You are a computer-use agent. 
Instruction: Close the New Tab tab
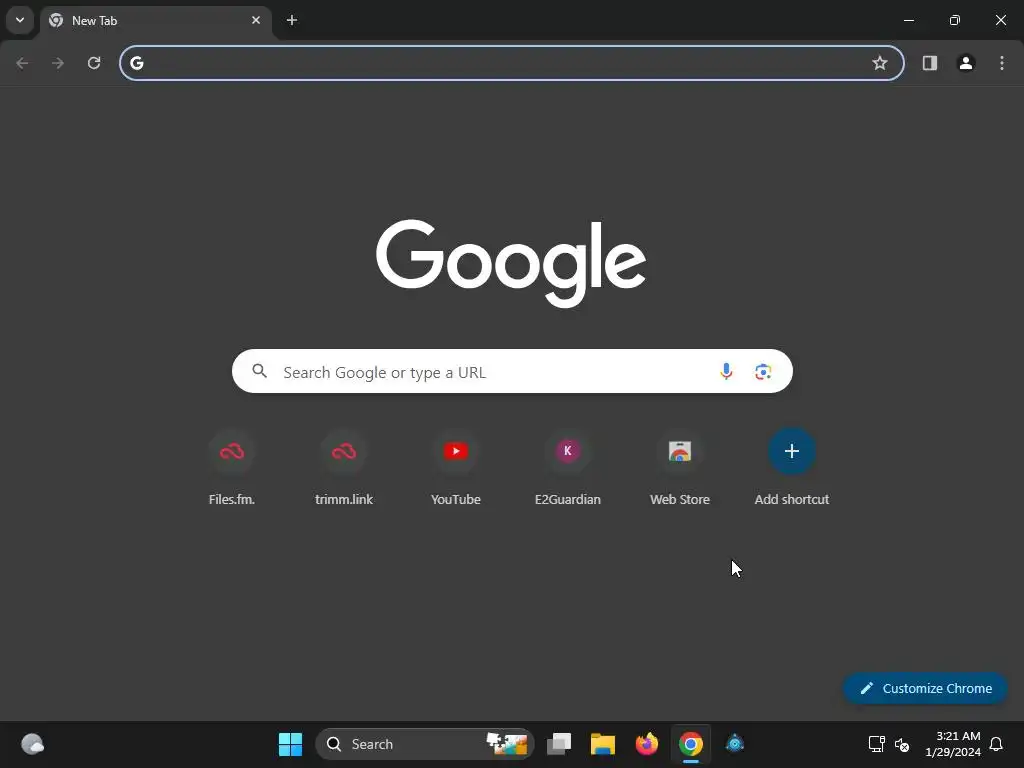256,20
